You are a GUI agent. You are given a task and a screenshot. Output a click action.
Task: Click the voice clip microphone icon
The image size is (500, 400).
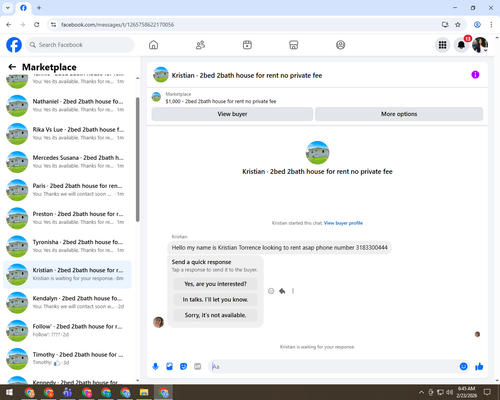tap(155, 367)
